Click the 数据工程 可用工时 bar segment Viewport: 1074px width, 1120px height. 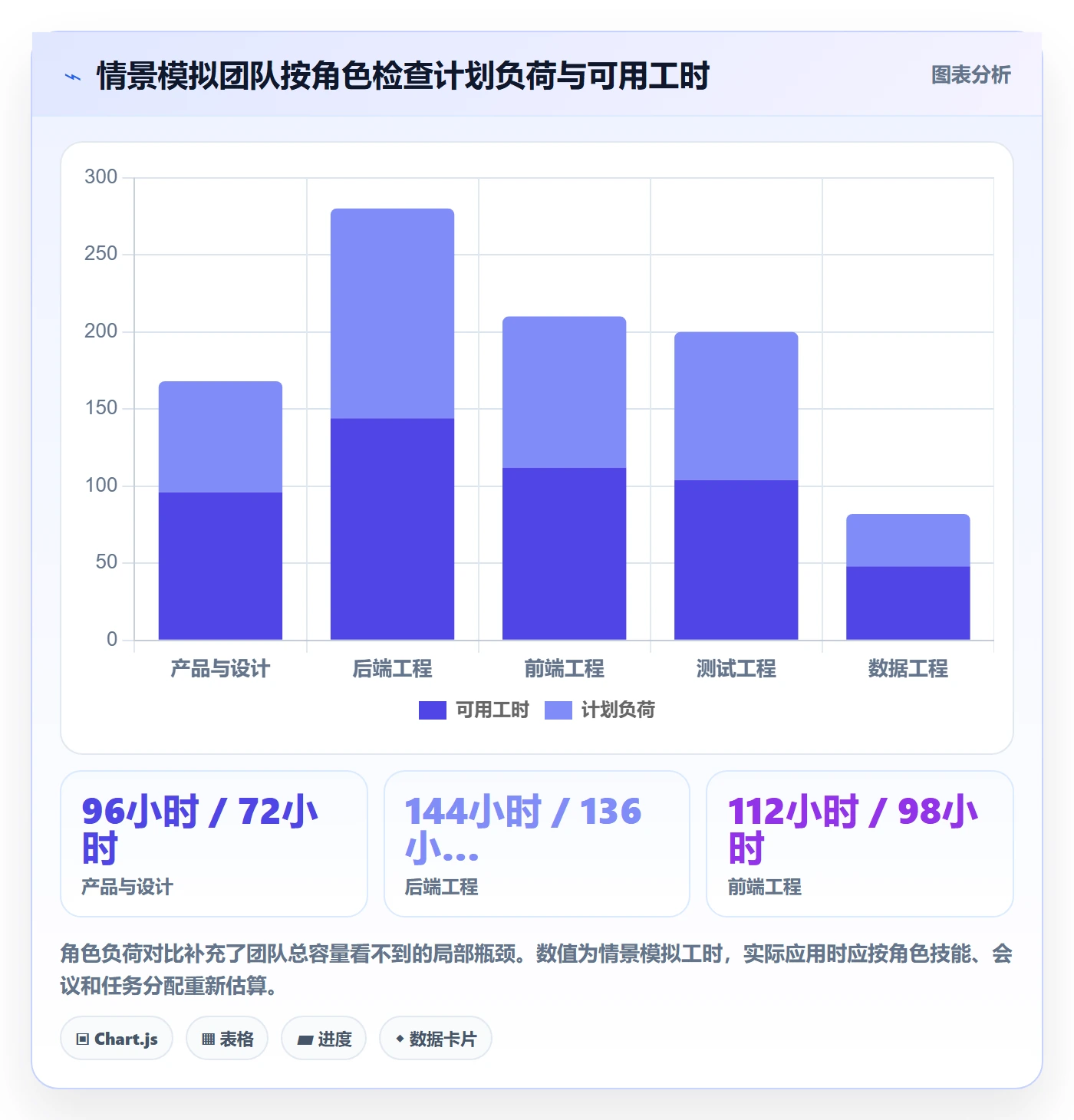(x=908, y=603)
